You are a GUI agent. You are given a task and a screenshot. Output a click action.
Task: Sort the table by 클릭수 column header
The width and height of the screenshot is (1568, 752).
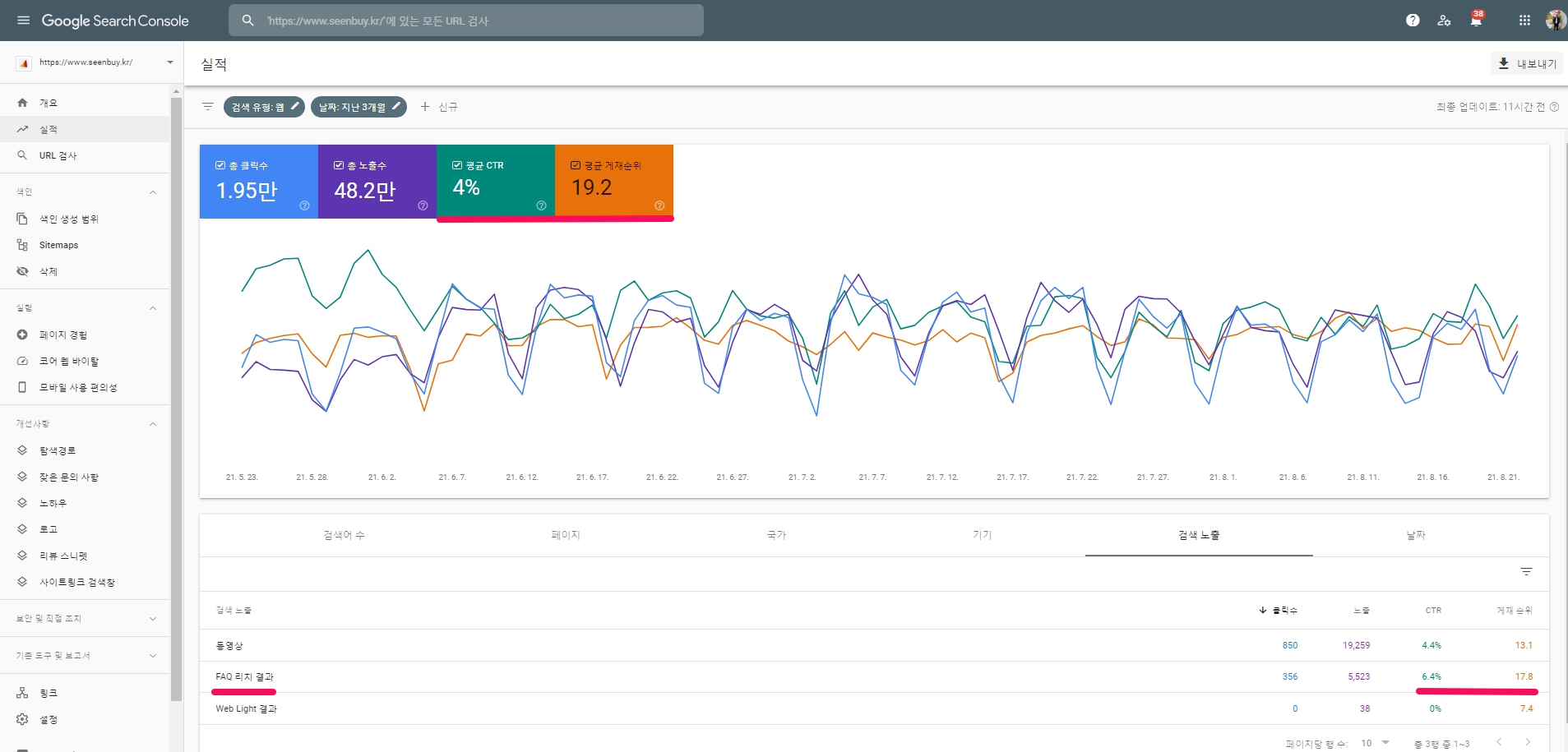tap(1279, 611)
